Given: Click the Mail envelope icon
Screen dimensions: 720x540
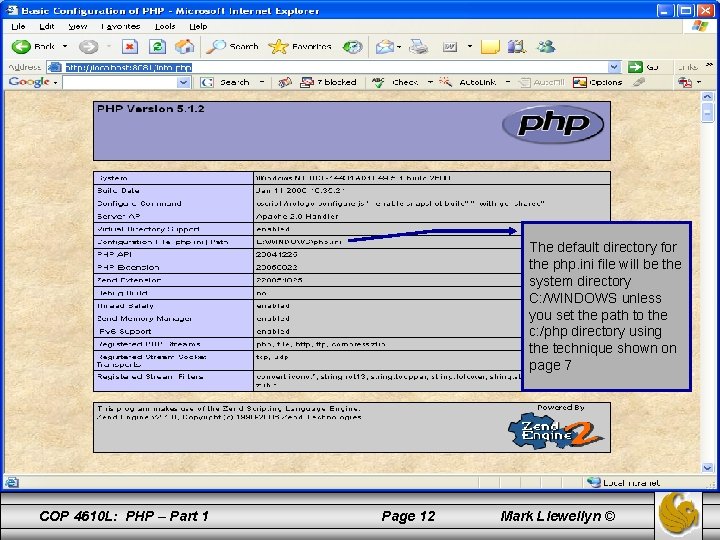Looking at the screenshot, I should [385, 46].
